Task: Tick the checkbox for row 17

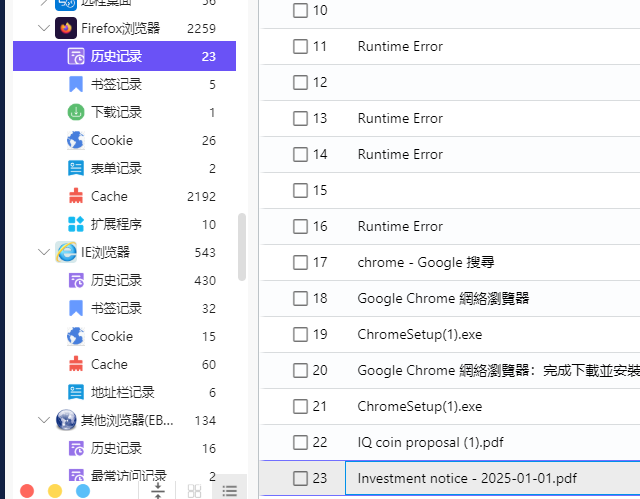Action: pyautogui.click(x=300, y=262)
